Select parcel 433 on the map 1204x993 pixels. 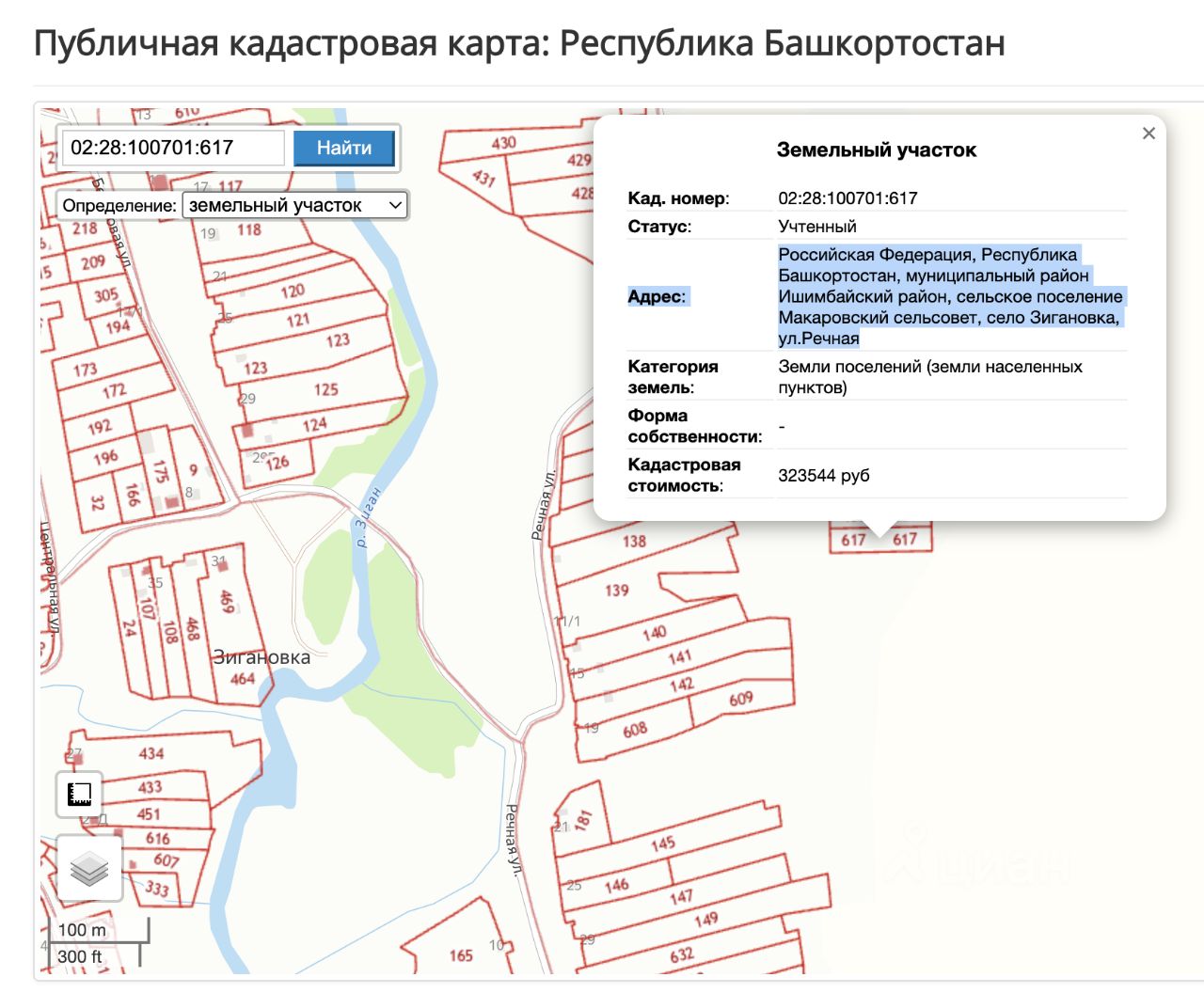150,787
